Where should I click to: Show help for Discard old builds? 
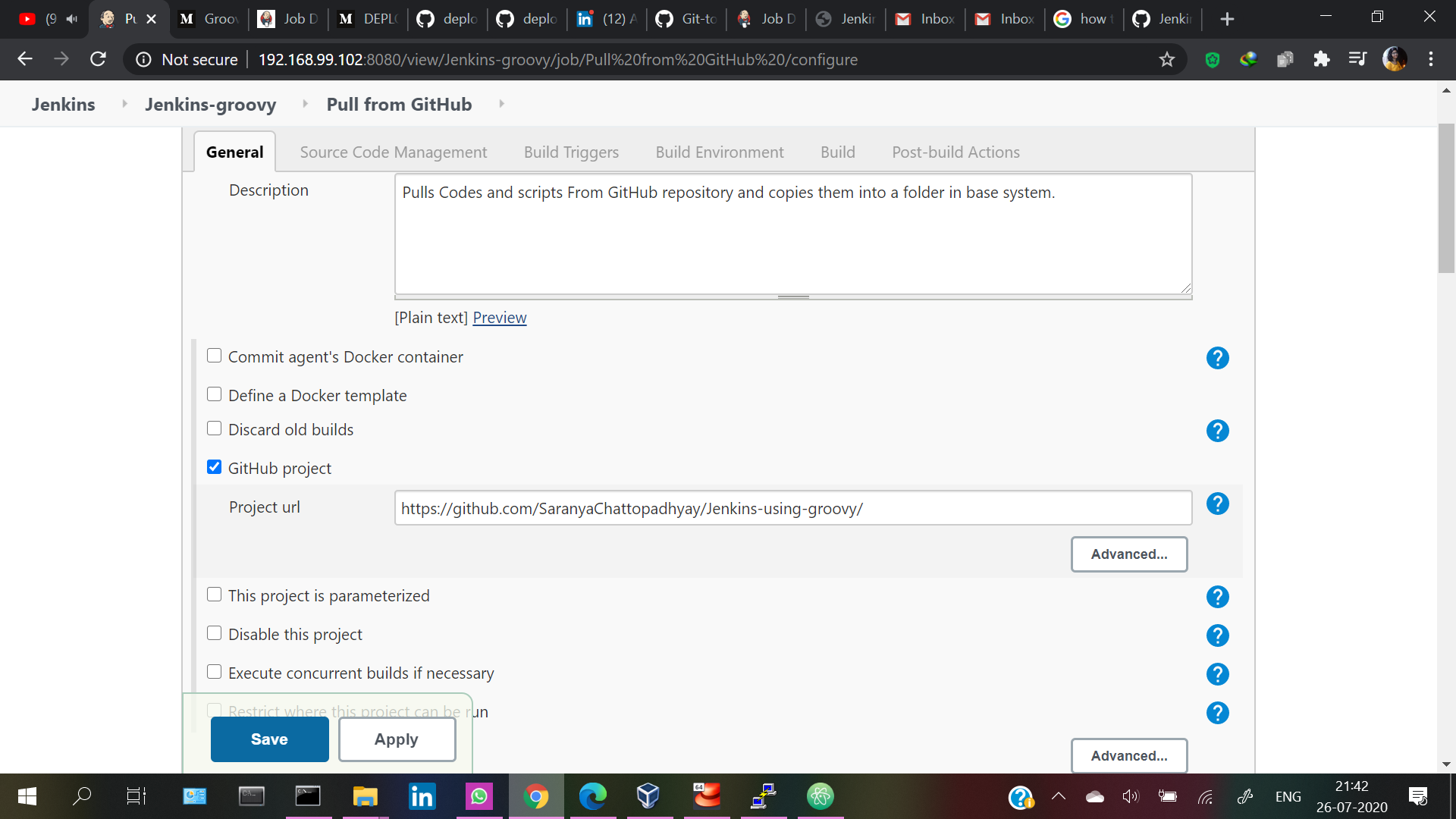point(1217,431)
